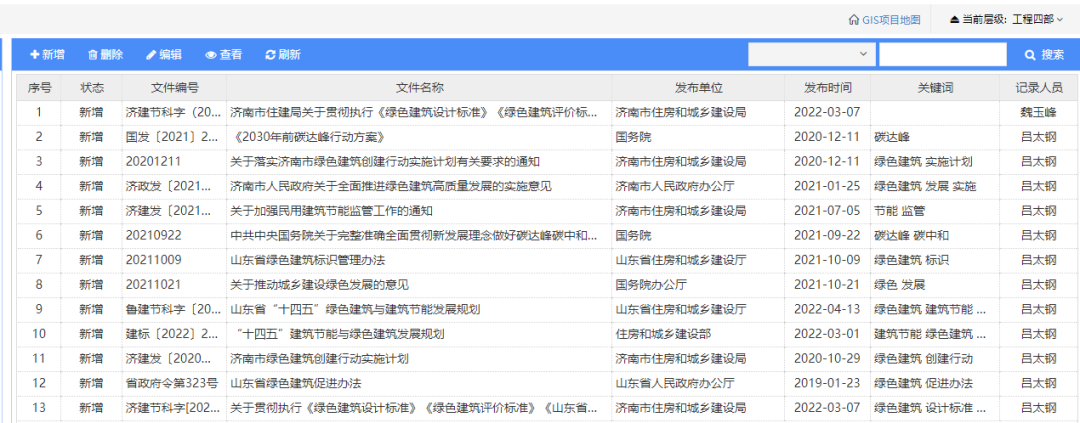Click the 新增 (add) plus icon
The image size is (1080, 423).
coord(34,55)
